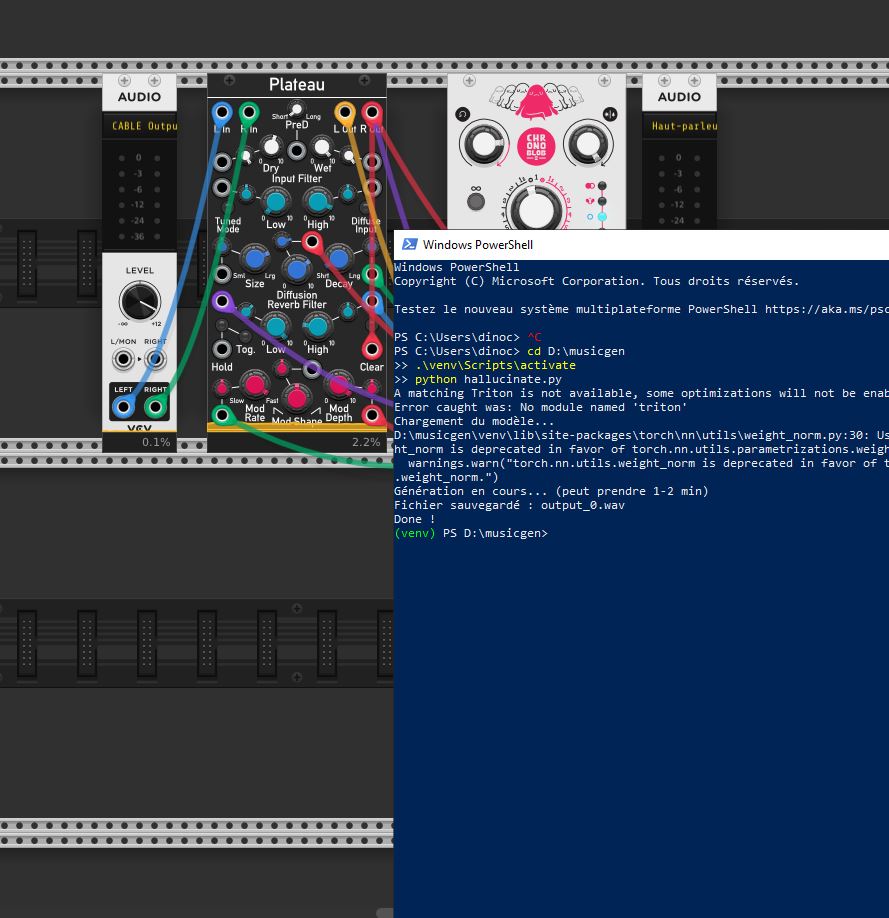889x918 pixels.
Task: Click the PreD knob on Plateau
Action: point(297,109)
